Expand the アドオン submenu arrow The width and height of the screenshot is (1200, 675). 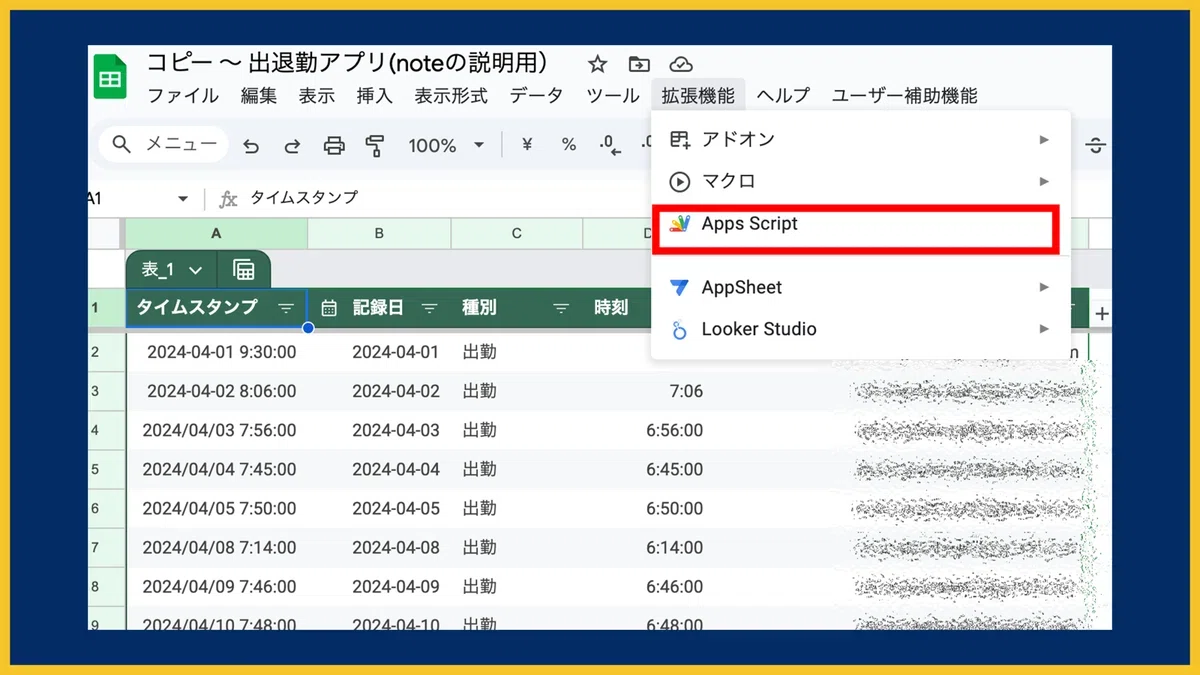point(1044,139)
